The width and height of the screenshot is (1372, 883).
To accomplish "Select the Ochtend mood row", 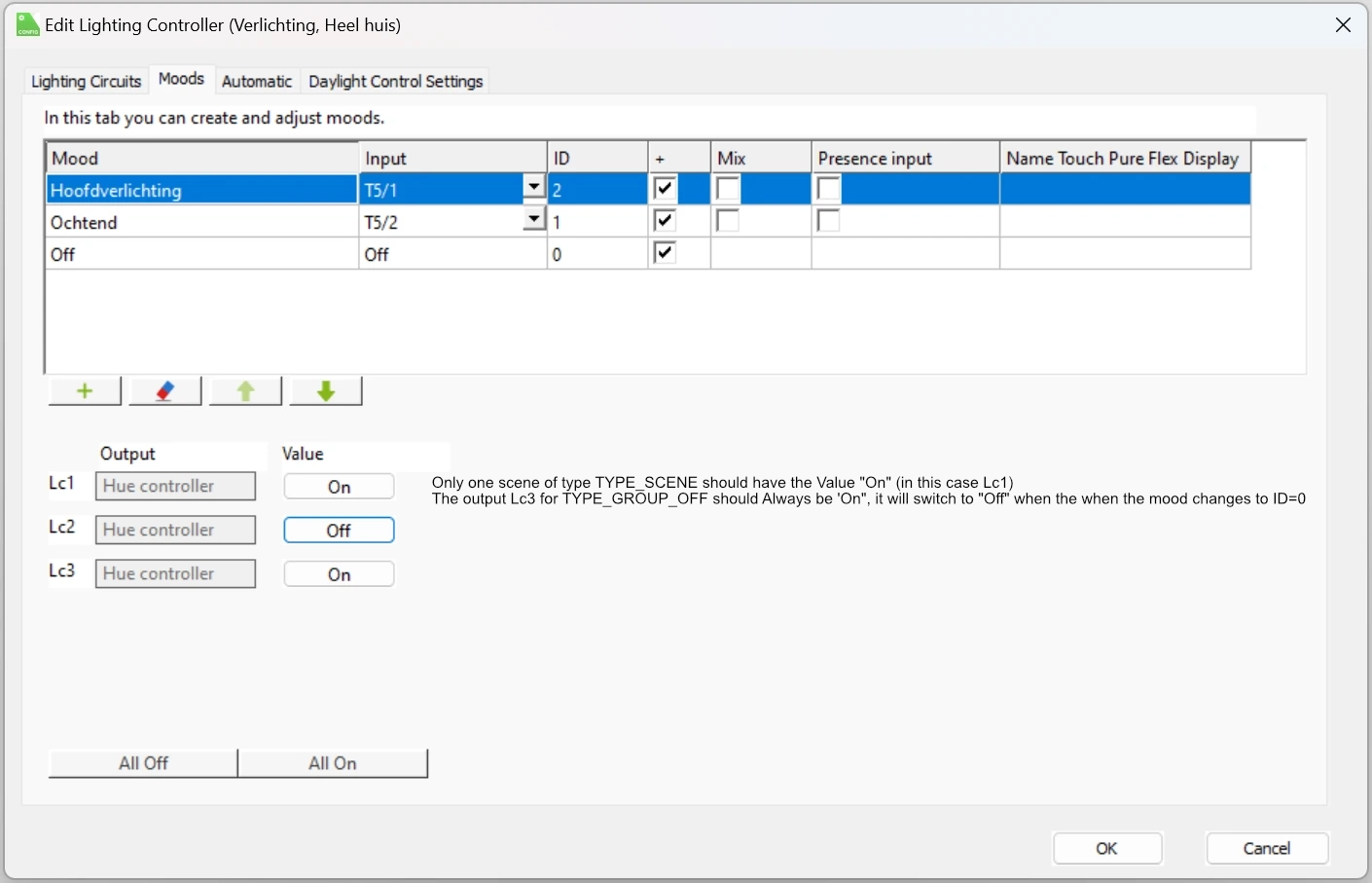I will click(x=195, y=222).
